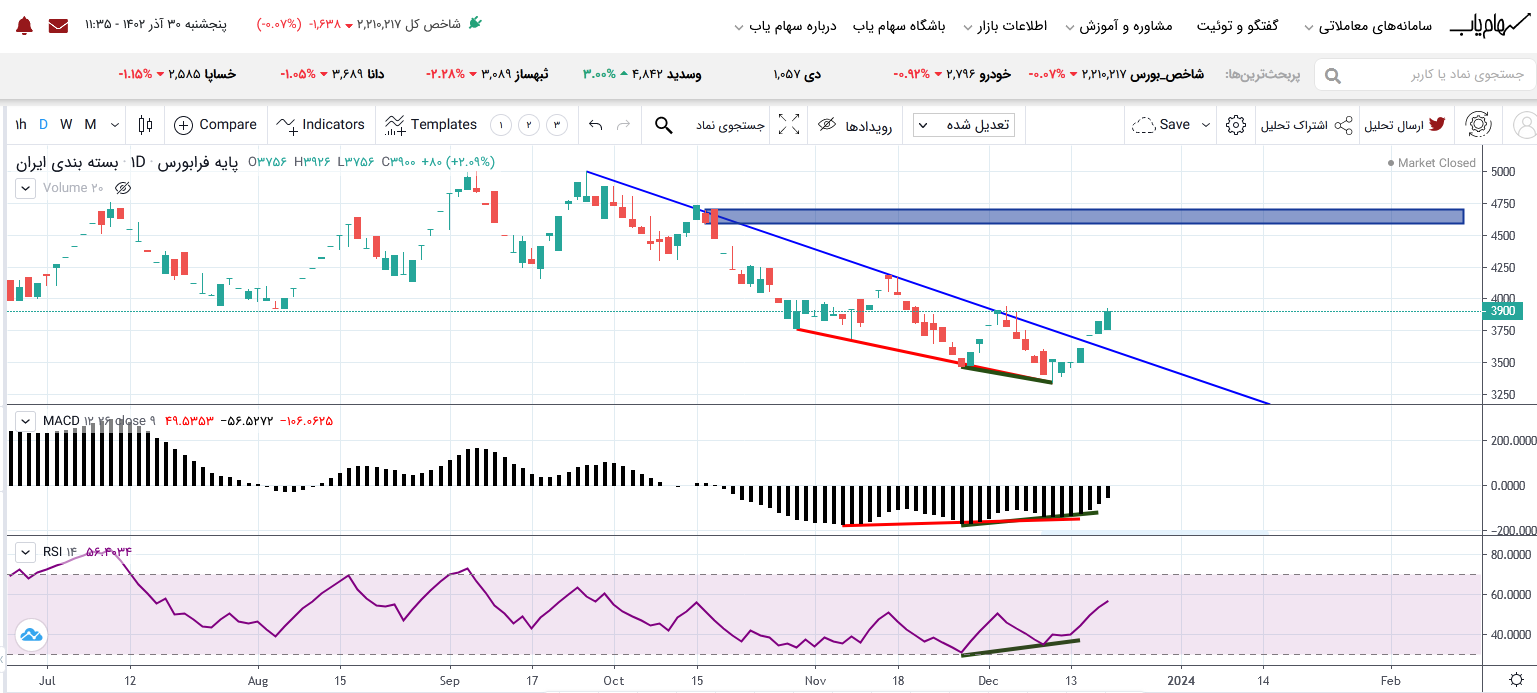The width and height of the screenshot is (1537, 693).
Task: Open the messages envelope icon
Action: pos(58,25)
